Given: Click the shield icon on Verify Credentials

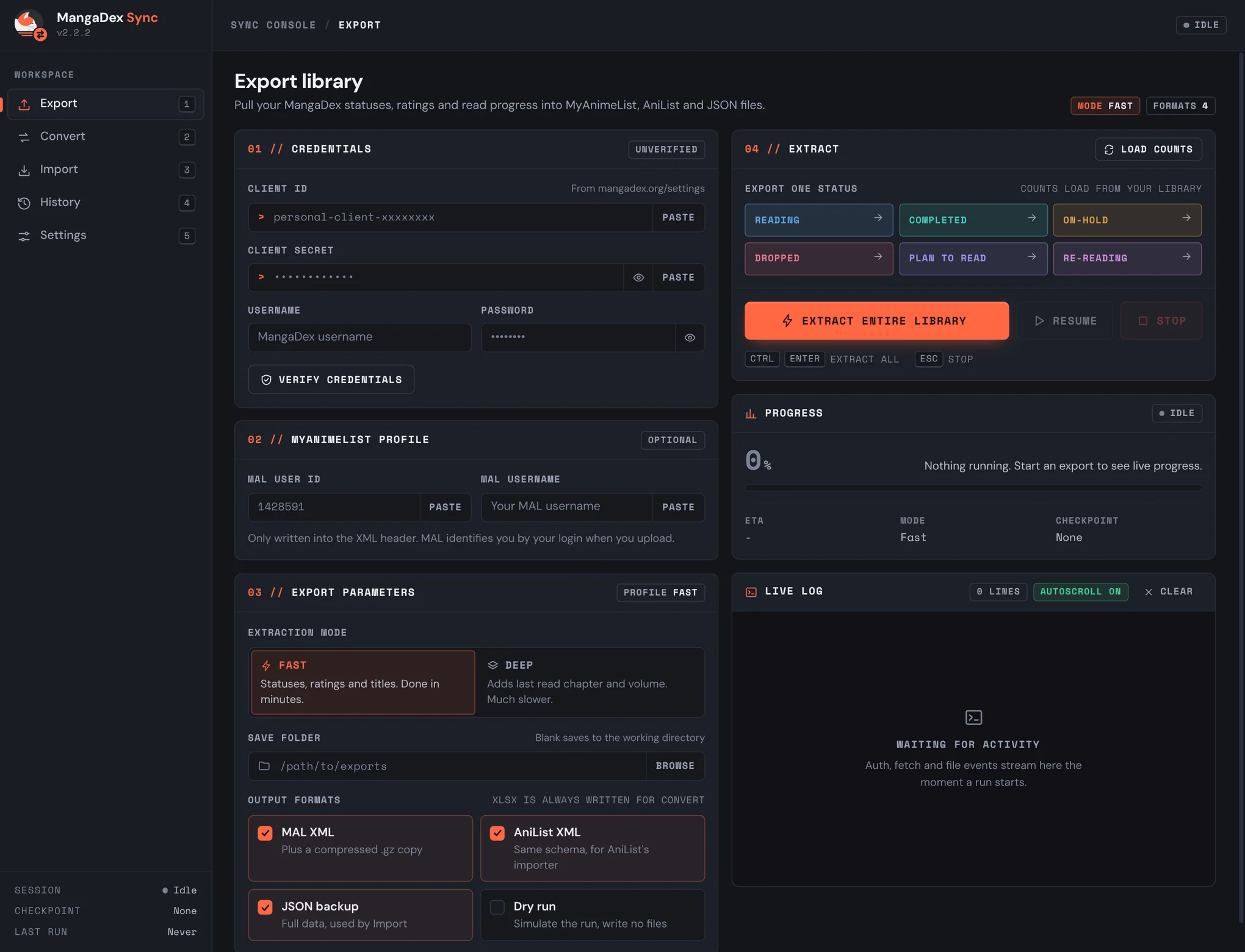Looking at the screenshot, I should [x=266, y=380].
